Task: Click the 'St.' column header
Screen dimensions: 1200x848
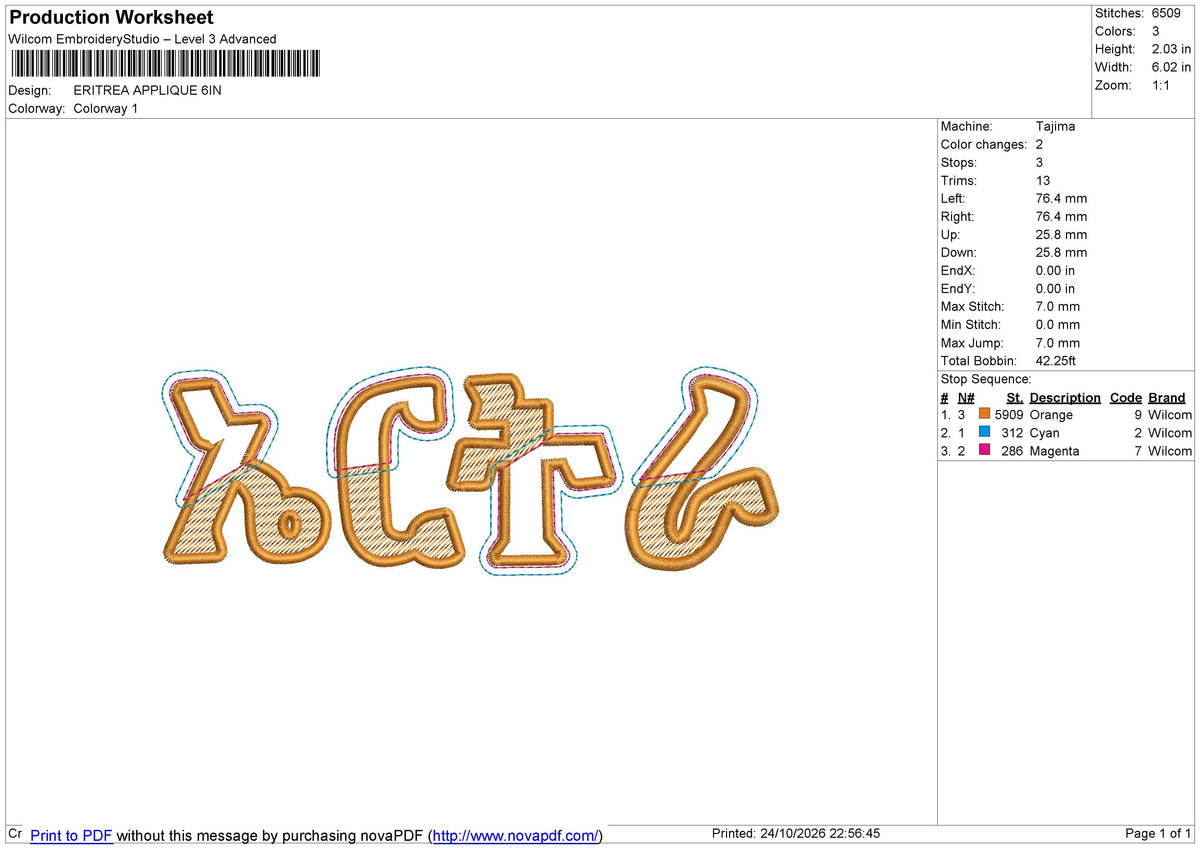Action: pos(1014,397)
